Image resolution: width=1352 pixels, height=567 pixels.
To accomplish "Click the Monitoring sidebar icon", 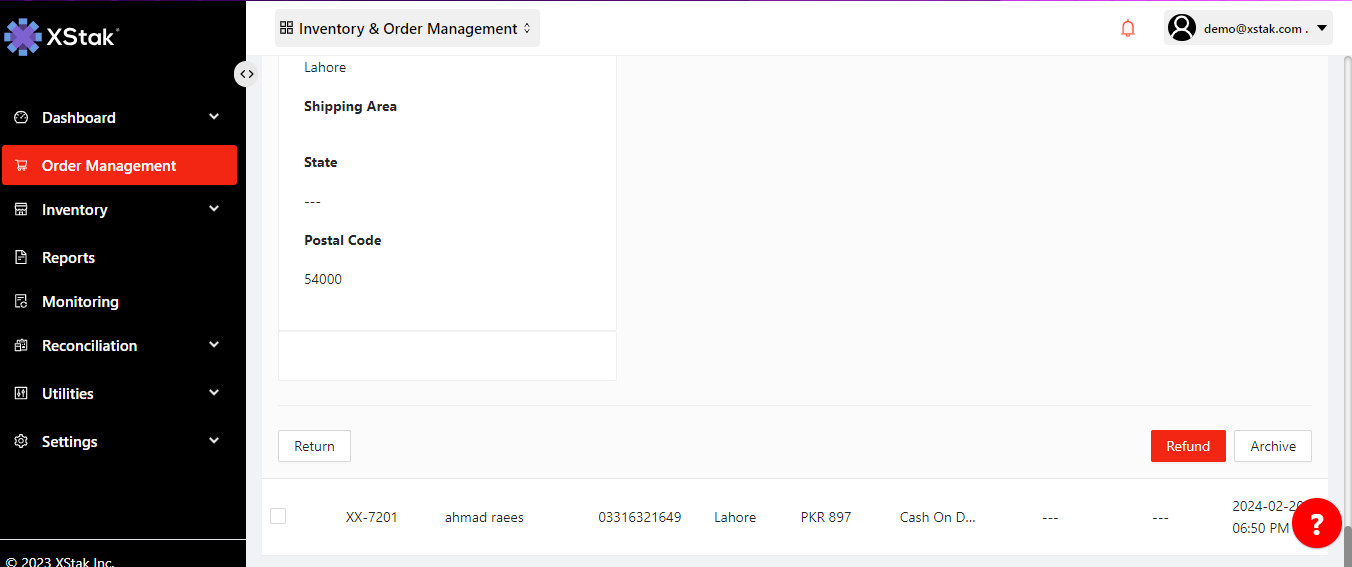I will [21, 302].
